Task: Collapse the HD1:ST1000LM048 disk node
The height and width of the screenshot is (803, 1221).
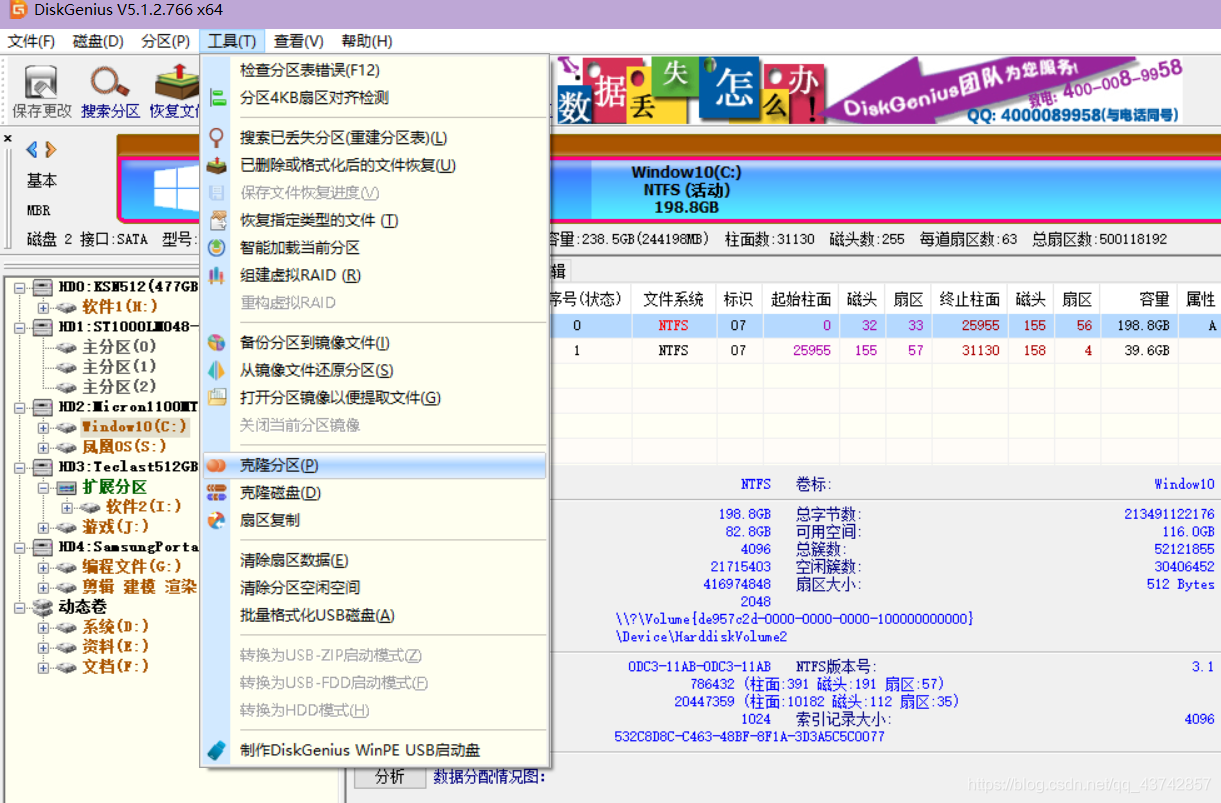Action: 20,327
